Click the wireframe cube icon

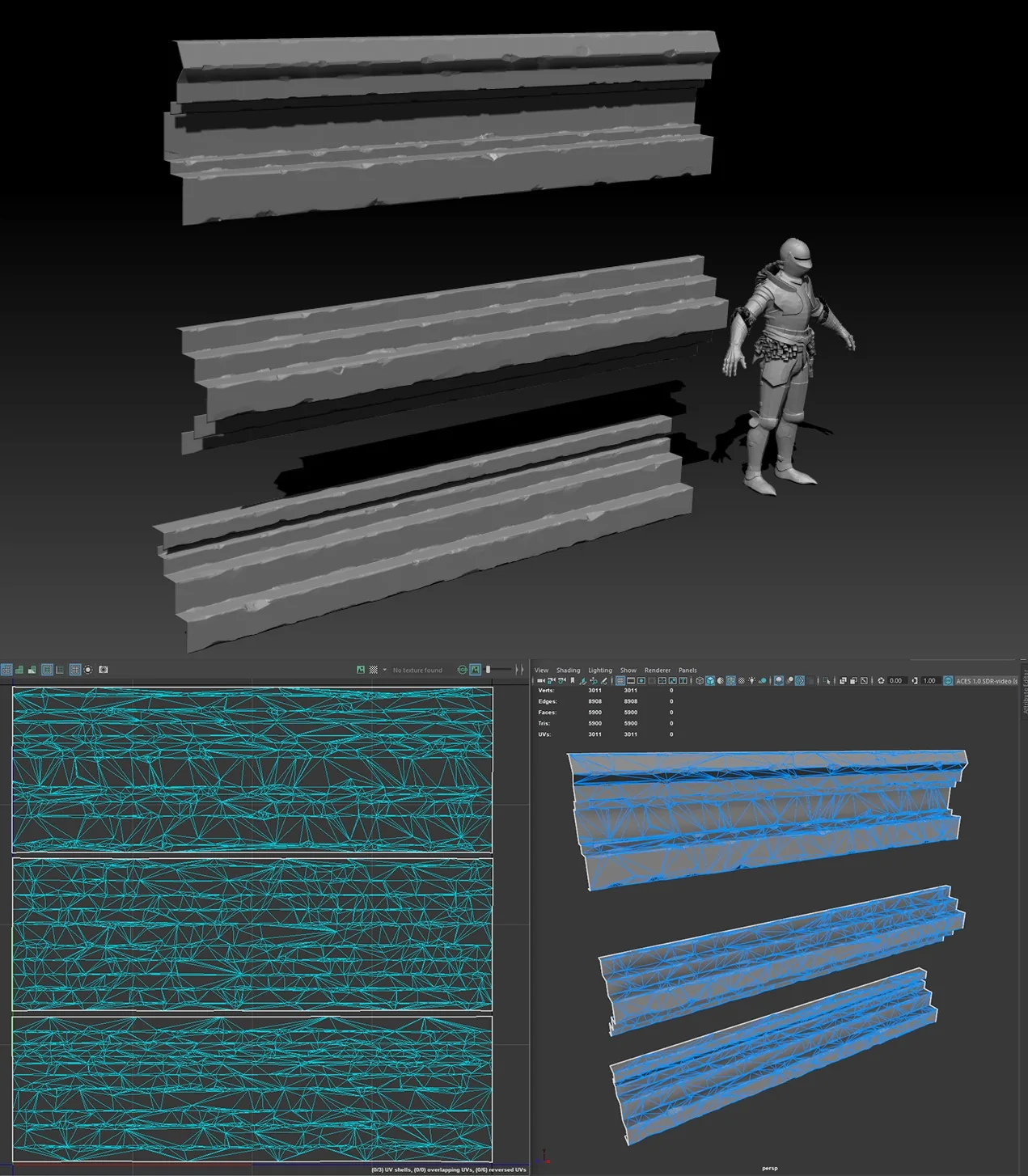coord(700,681)
